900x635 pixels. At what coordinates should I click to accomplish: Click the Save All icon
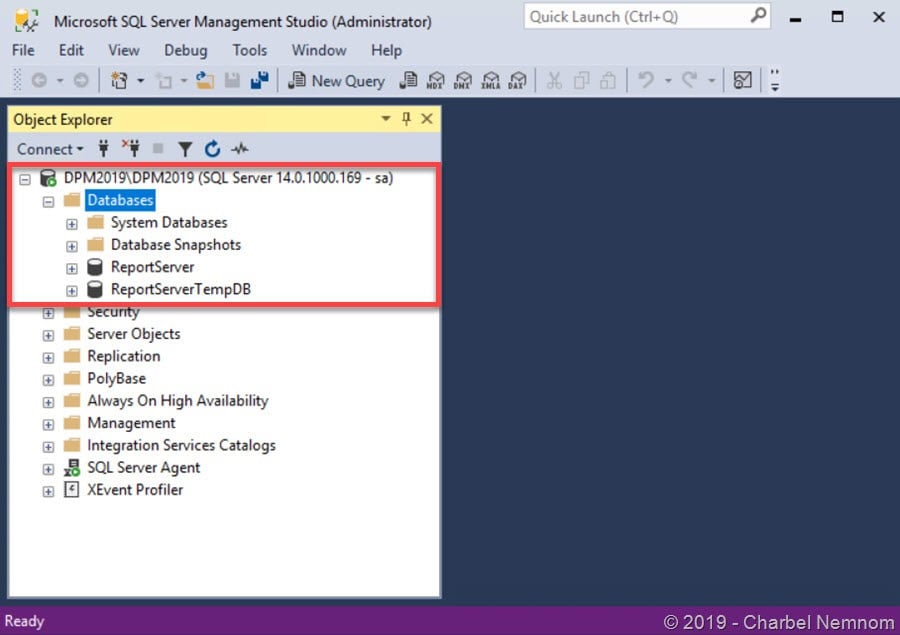[259, 80]
